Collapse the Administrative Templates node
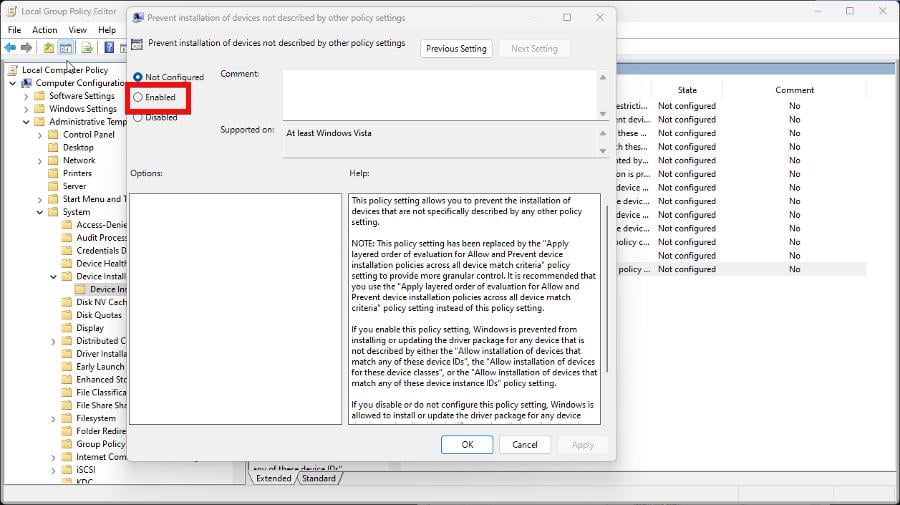 click(26, 122)
